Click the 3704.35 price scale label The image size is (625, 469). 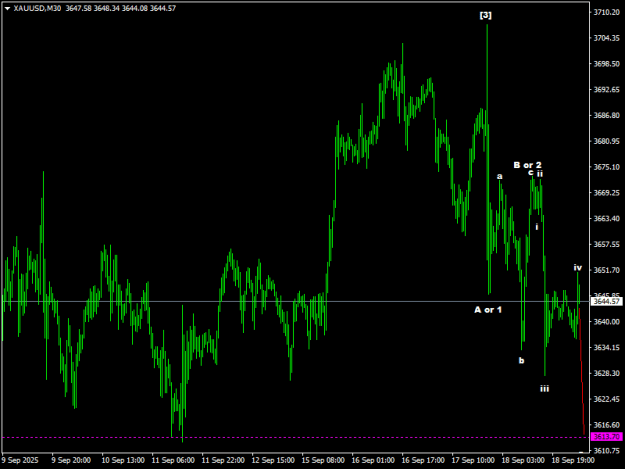607,38
